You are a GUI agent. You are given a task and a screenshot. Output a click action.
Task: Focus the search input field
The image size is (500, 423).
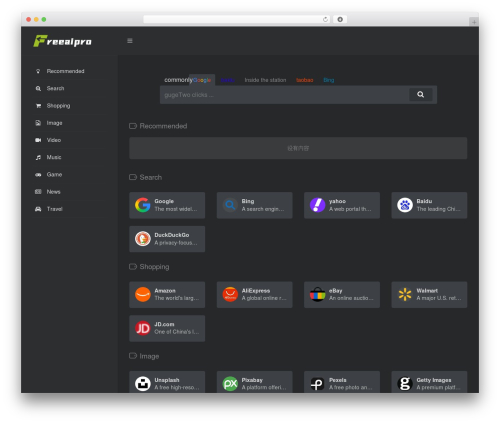coord(284,95)
